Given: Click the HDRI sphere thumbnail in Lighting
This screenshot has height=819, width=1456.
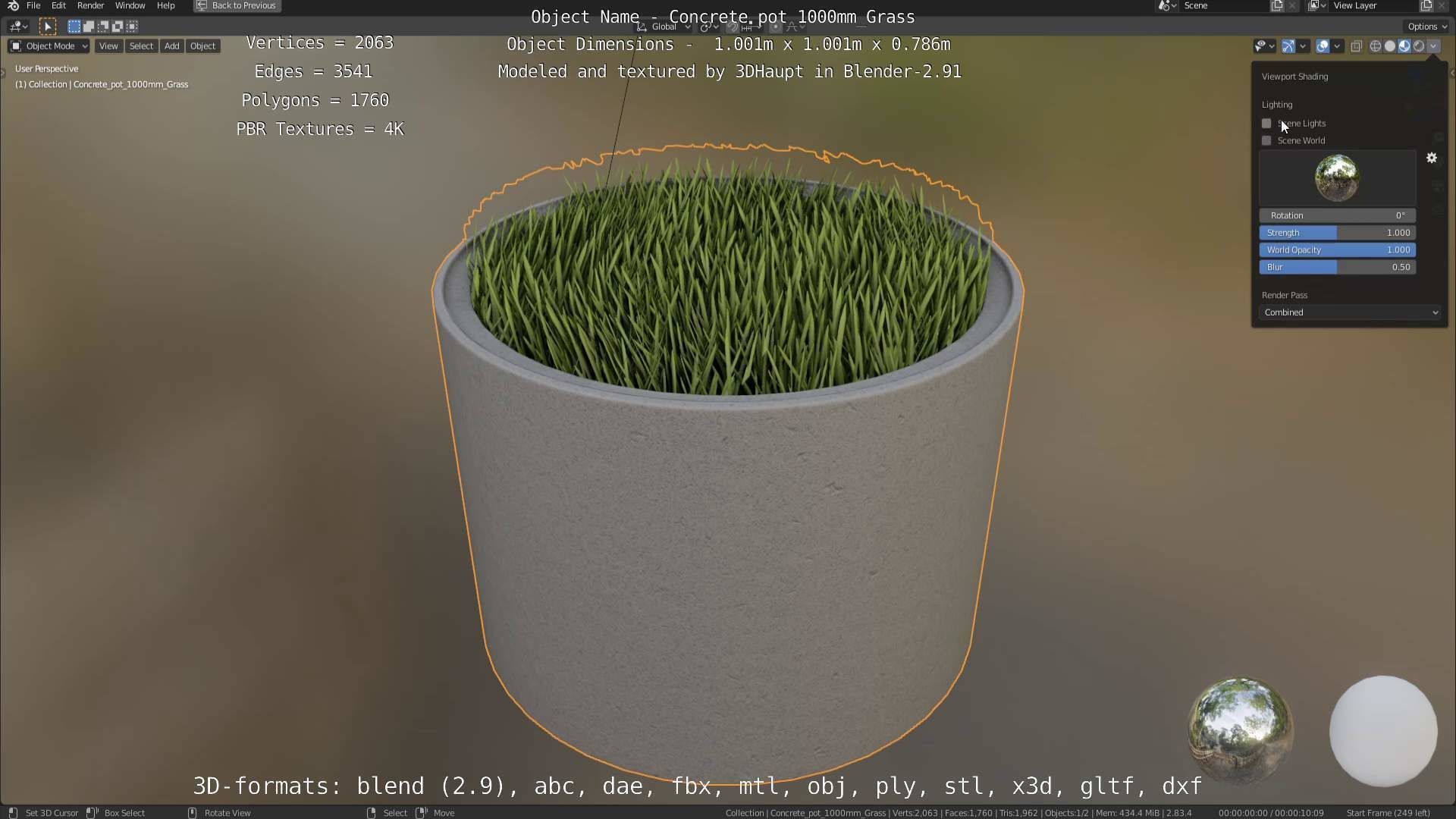Looking at the screenshot, I should pos(1337,177).
